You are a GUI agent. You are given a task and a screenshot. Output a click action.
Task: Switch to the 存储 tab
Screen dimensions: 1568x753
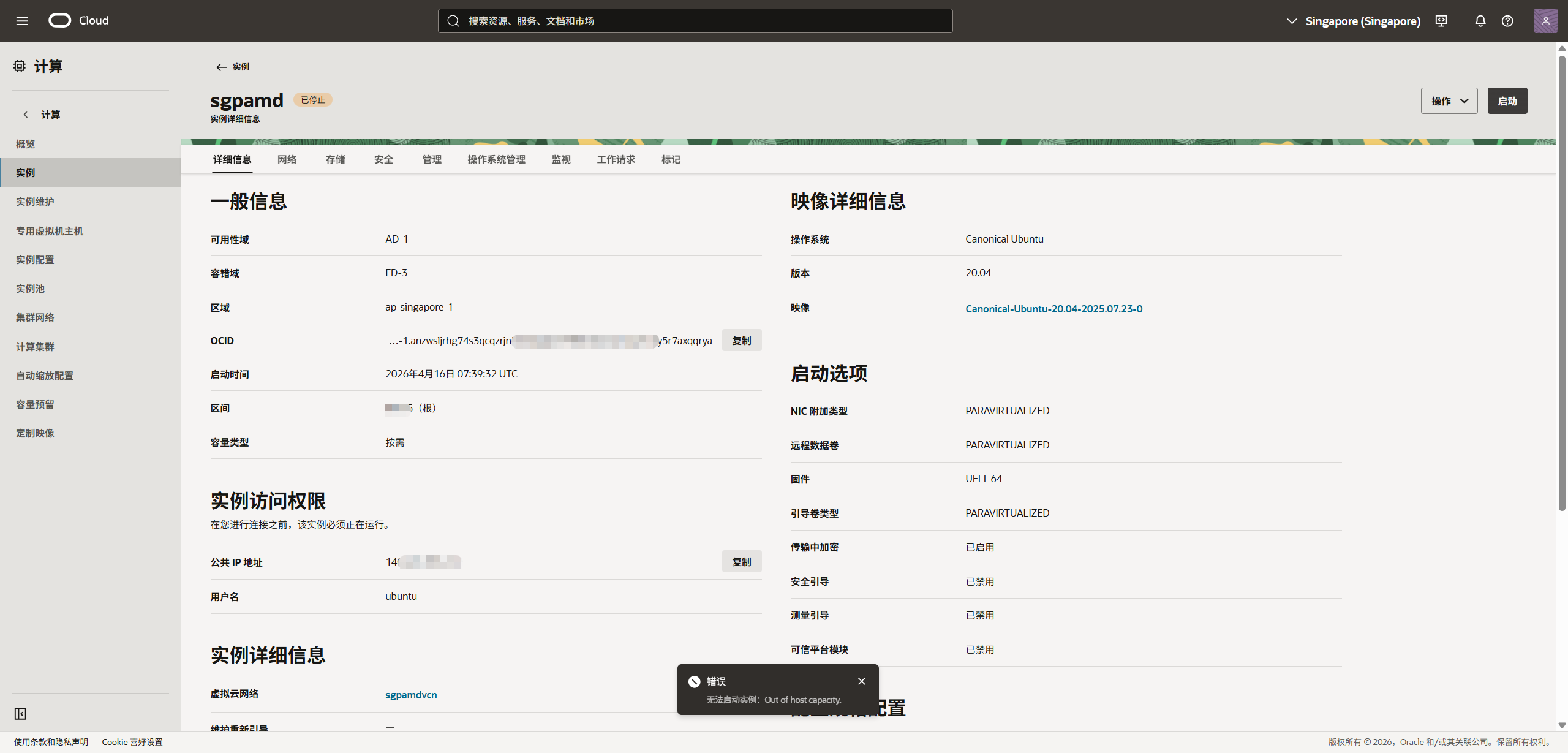(335, 159)
